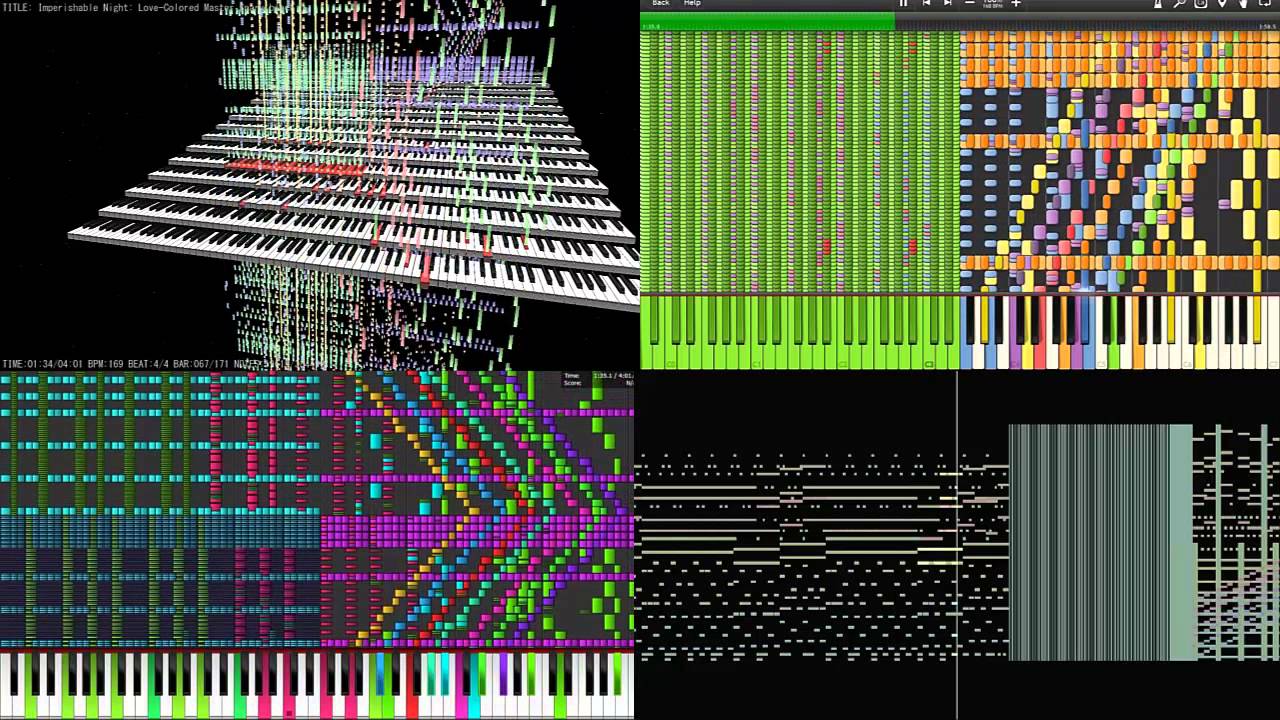Skip forward with the next-section icon
This screenshot has width=1280, height=720.
[947, 3]
